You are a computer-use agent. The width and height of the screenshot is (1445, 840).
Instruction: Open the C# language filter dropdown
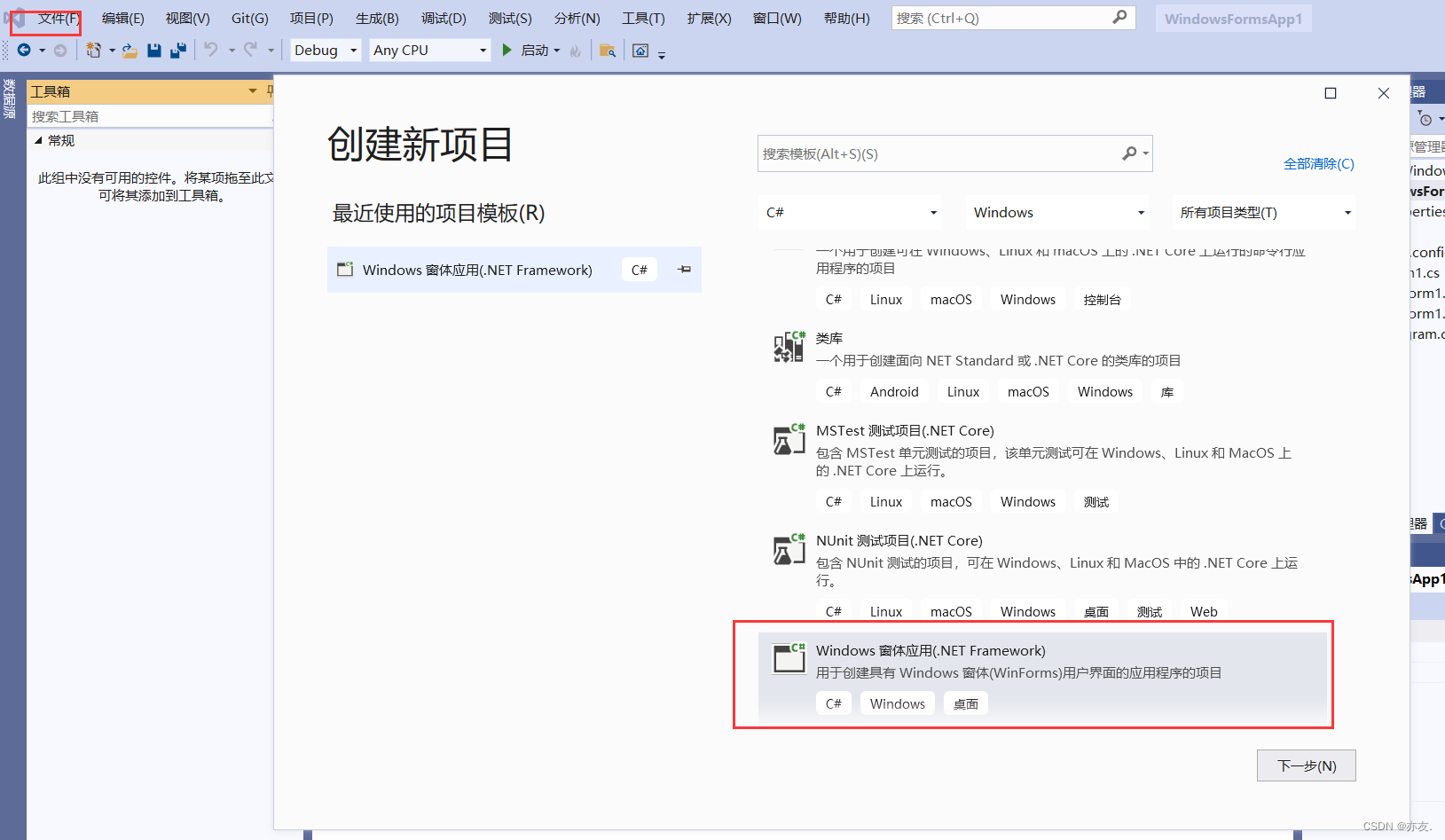pos(852,212)
